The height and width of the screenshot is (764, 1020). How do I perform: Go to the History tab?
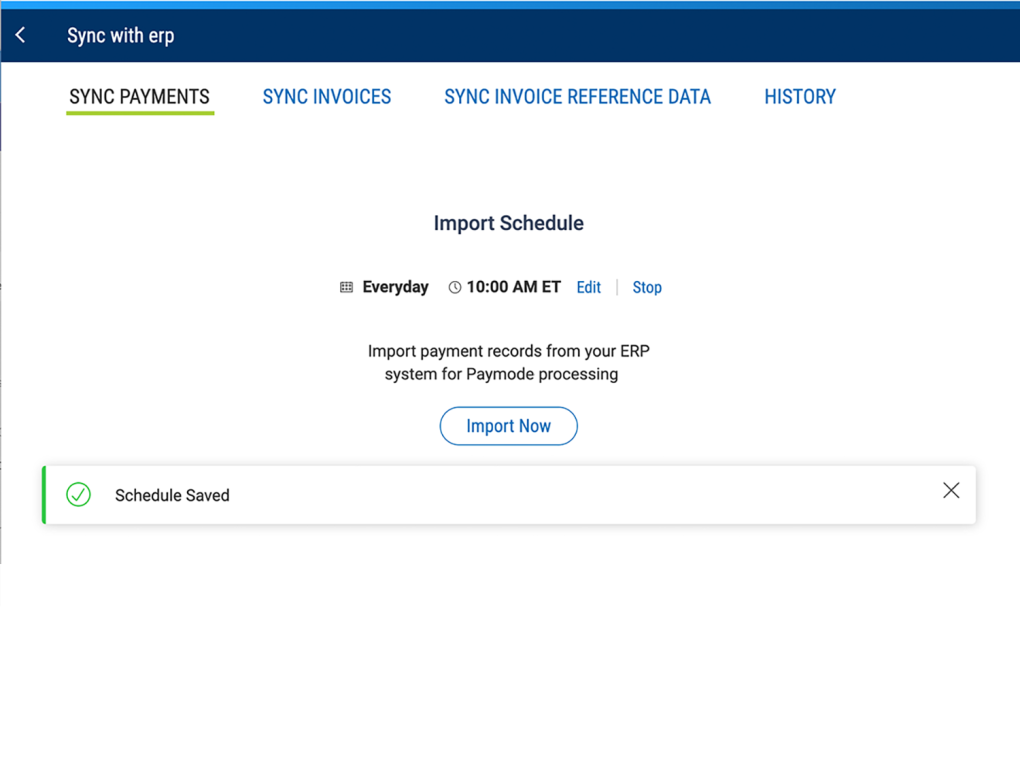799,97
